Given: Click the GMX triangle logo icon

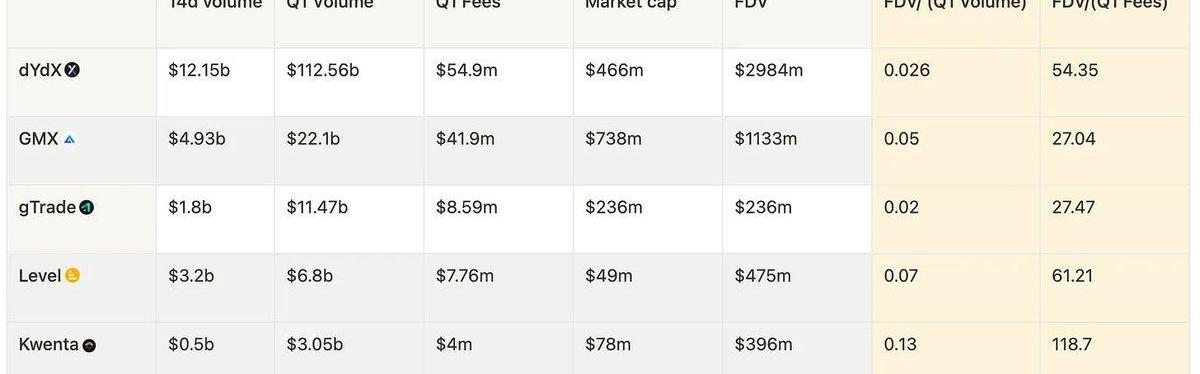Looking at the screenshot, I should click(x=69, y=139).
